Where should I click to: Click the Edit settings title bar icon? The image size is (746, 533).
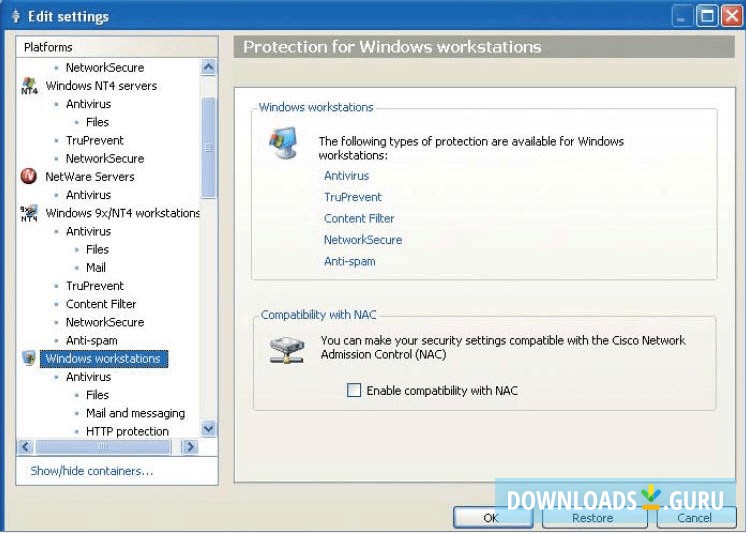click(16, 17)
